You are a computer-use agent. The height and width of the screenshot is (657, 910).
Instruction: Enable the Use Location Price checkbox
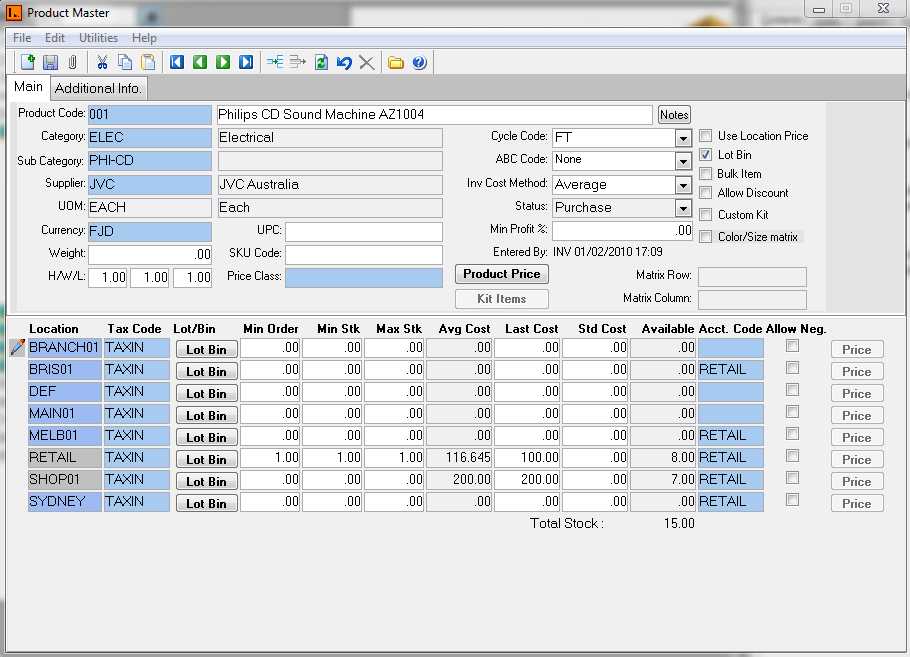click(x=706, y=136)
